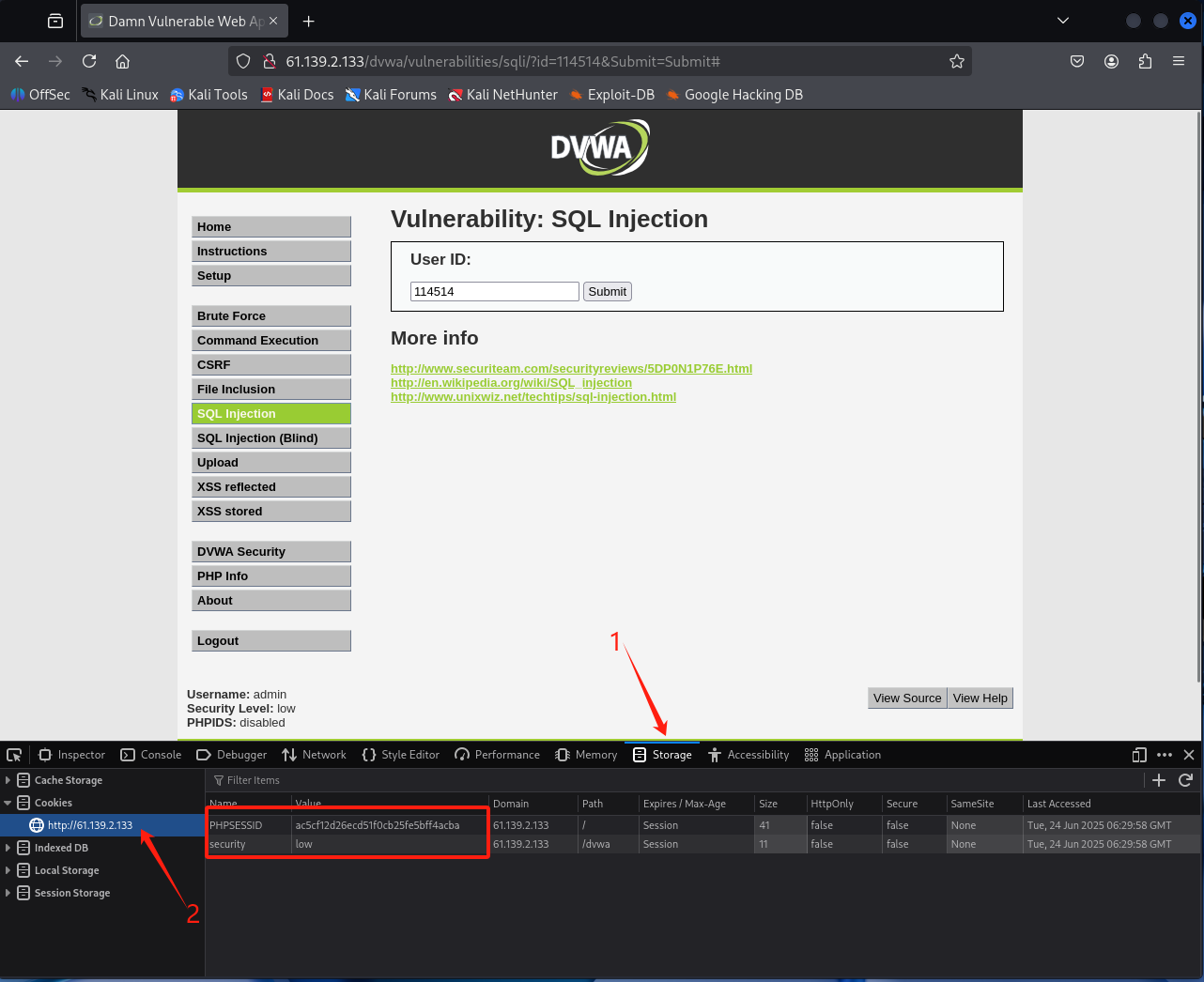Viewport: 1204px width, 982px height.
Task: Open the SQL Injection (Blind) page
Action: 271,437
